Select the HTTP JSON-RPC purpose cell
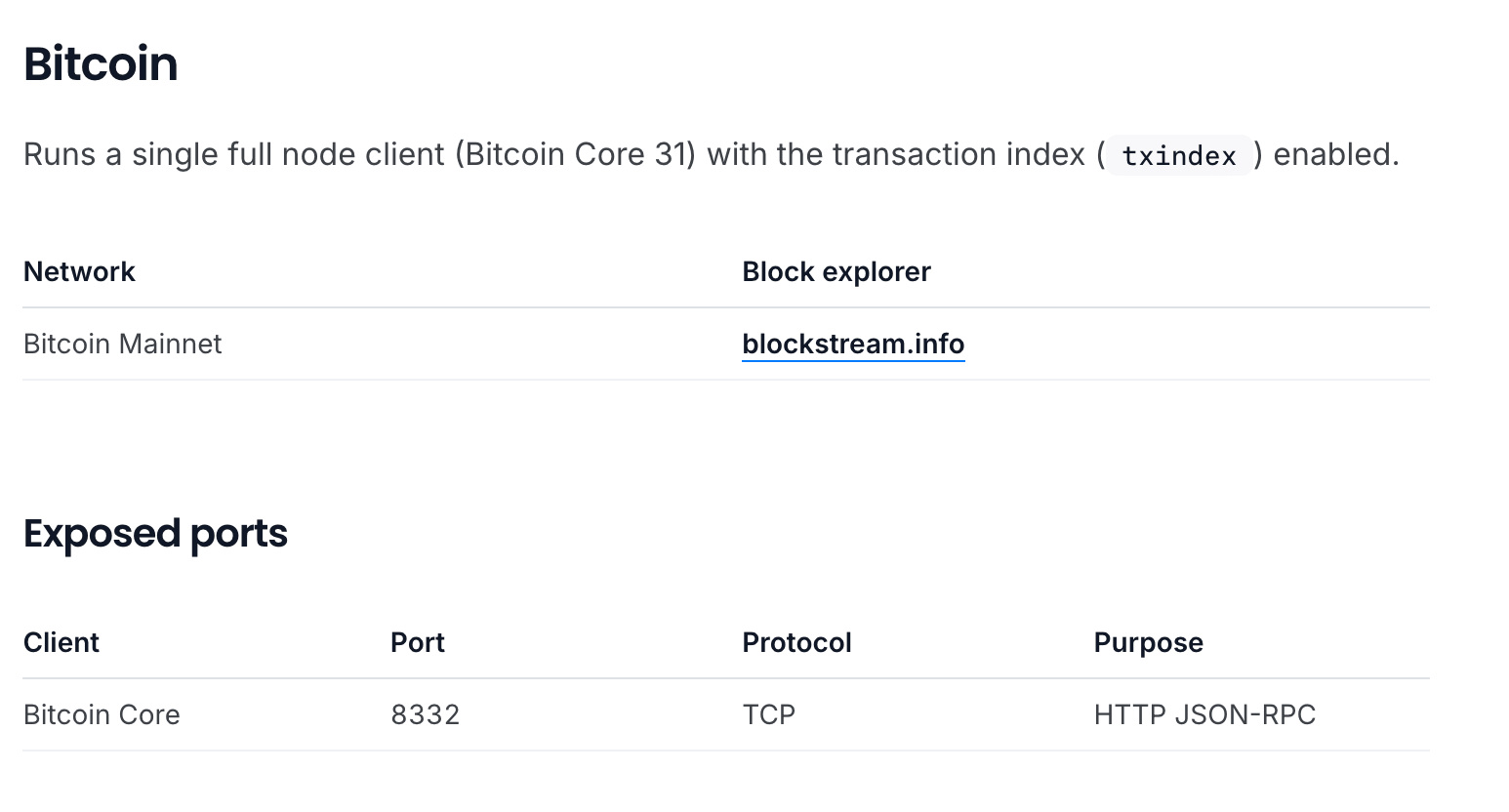The width and height of the screenshot is (1509, 812). [1204, 714]
